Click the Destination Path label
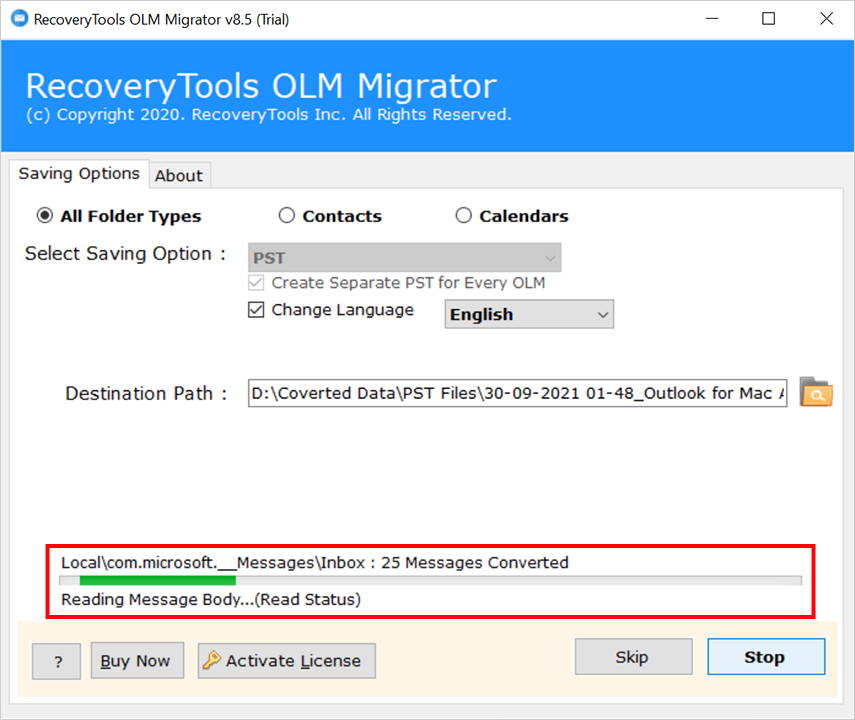Screen dimensions: 855x720 point(146,393)
